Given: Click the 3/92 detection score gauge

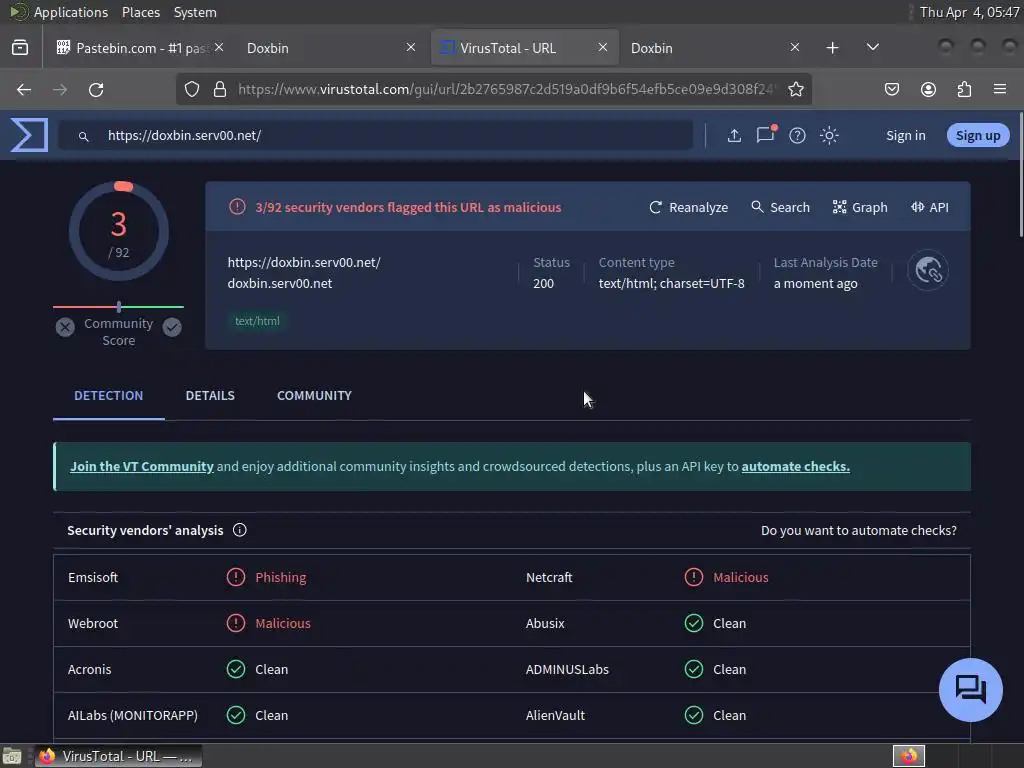Looking at the screenshot, I should [x=118, y=231].
